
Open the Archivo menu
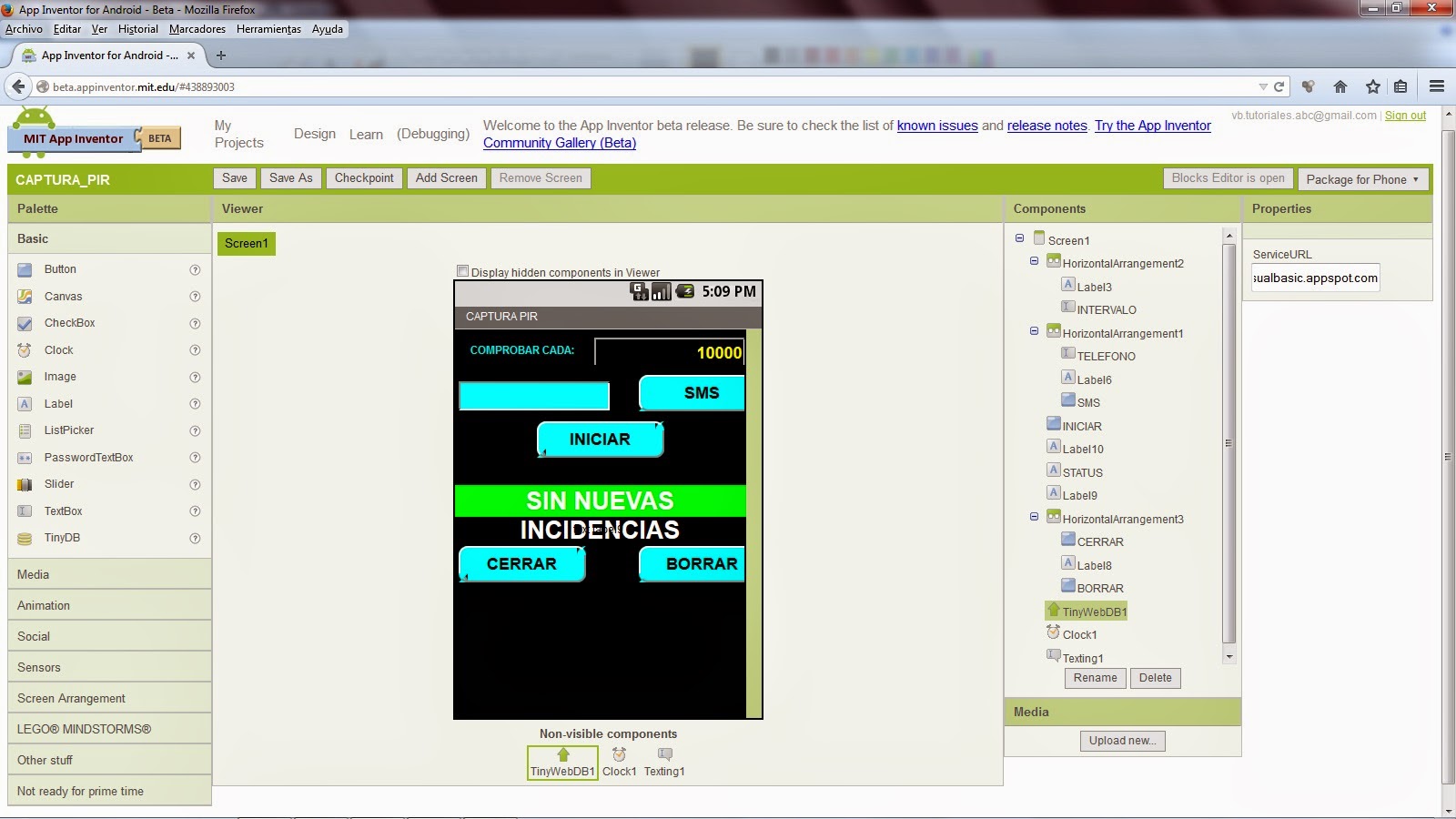[24, 29]
